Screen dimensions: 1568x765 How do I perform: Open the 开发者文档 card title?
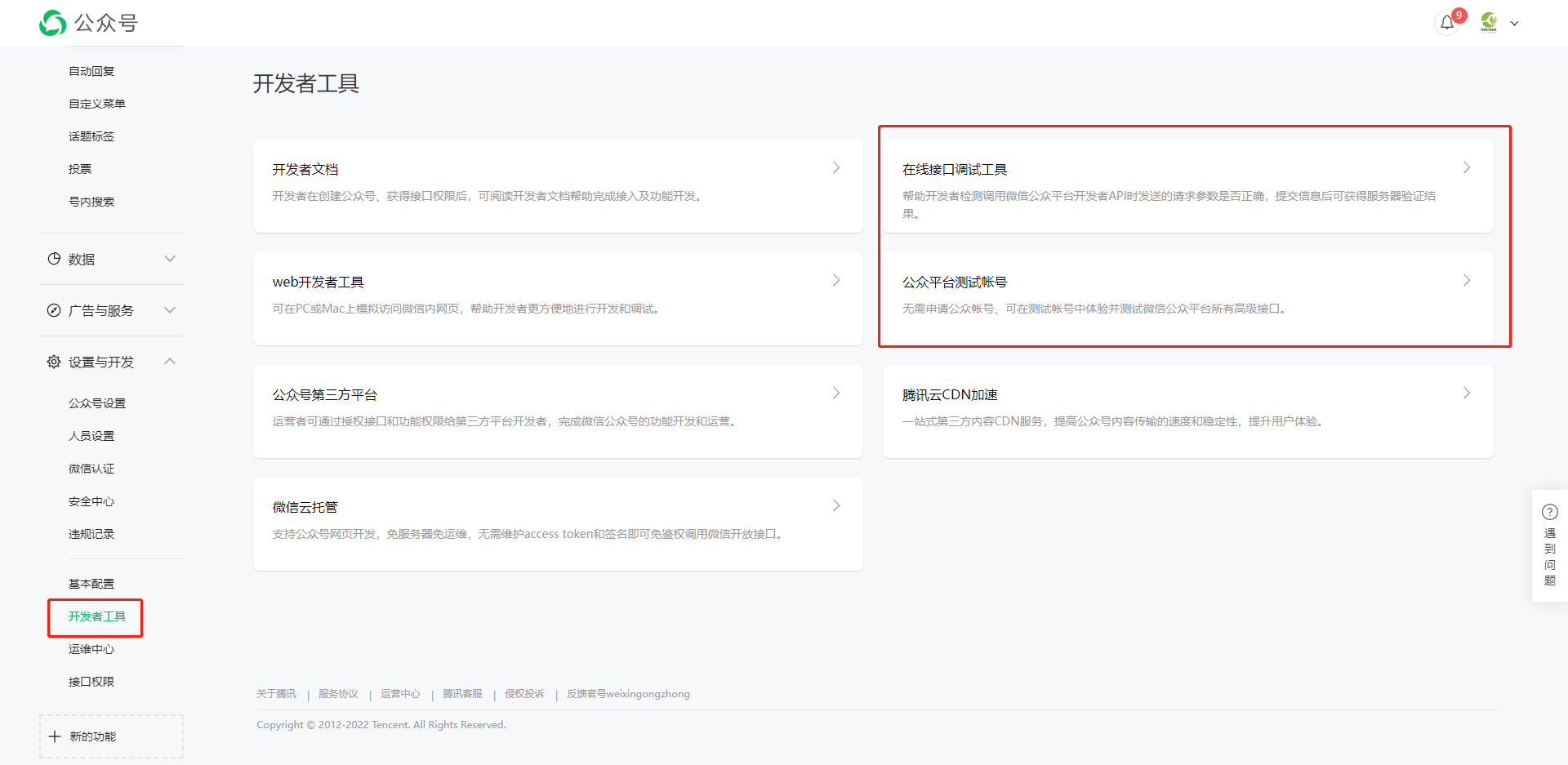305,169
